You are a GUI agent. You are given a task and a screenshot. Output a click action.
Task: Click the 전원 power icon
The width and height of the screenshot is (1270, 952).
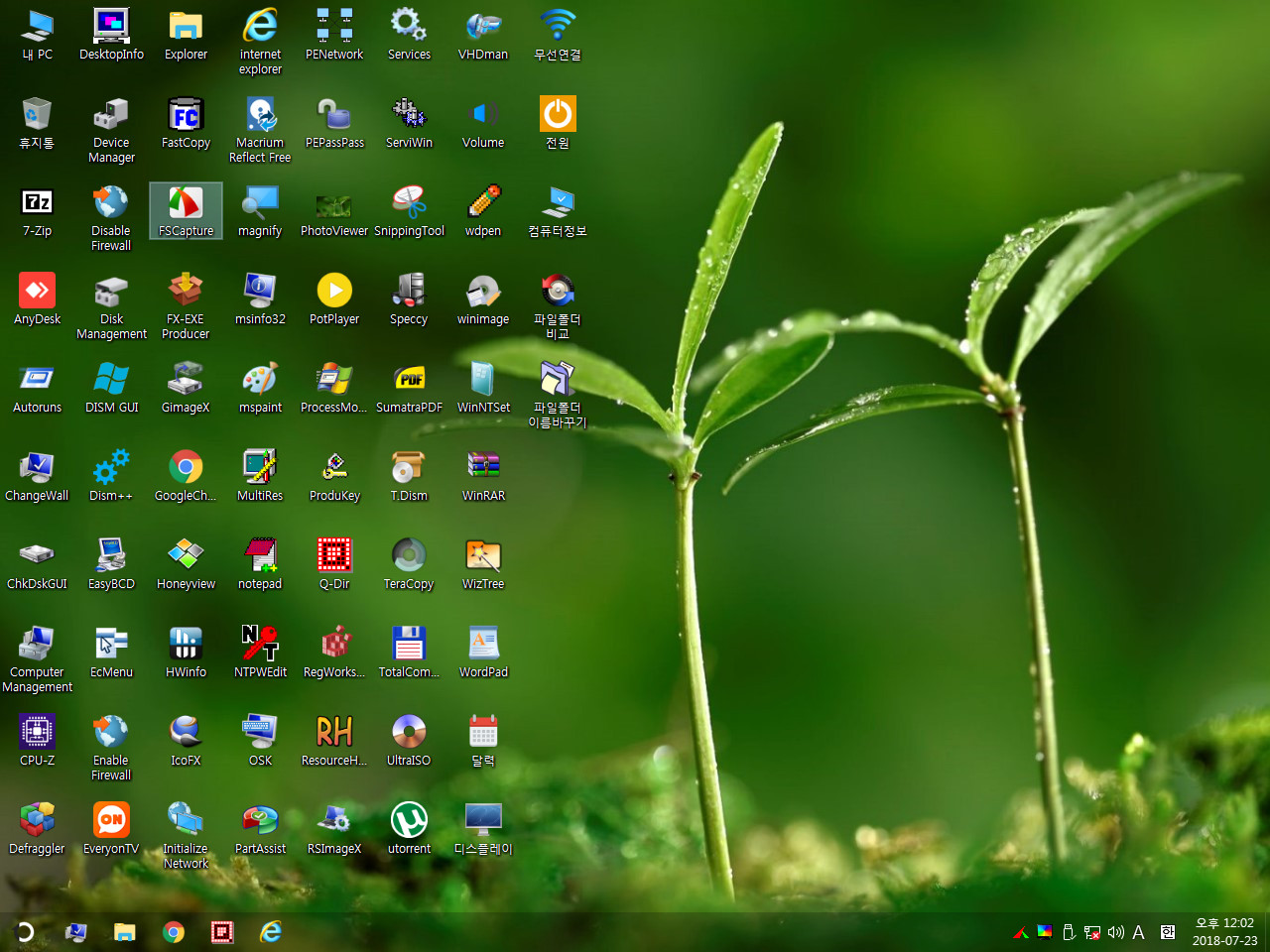[558, 123]
